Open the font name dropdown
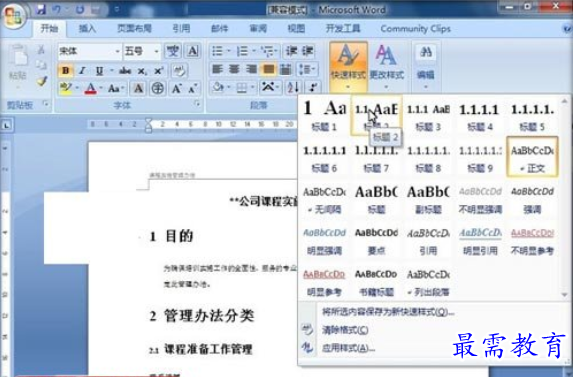 pos(118,51)
